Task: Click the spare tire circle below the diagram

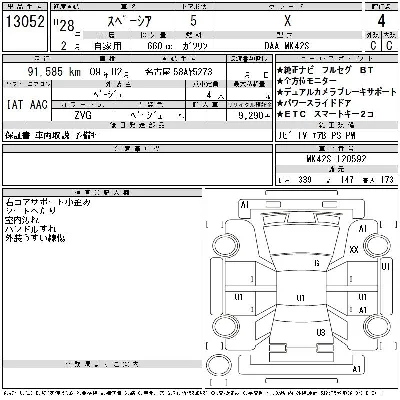Action: 219,365
